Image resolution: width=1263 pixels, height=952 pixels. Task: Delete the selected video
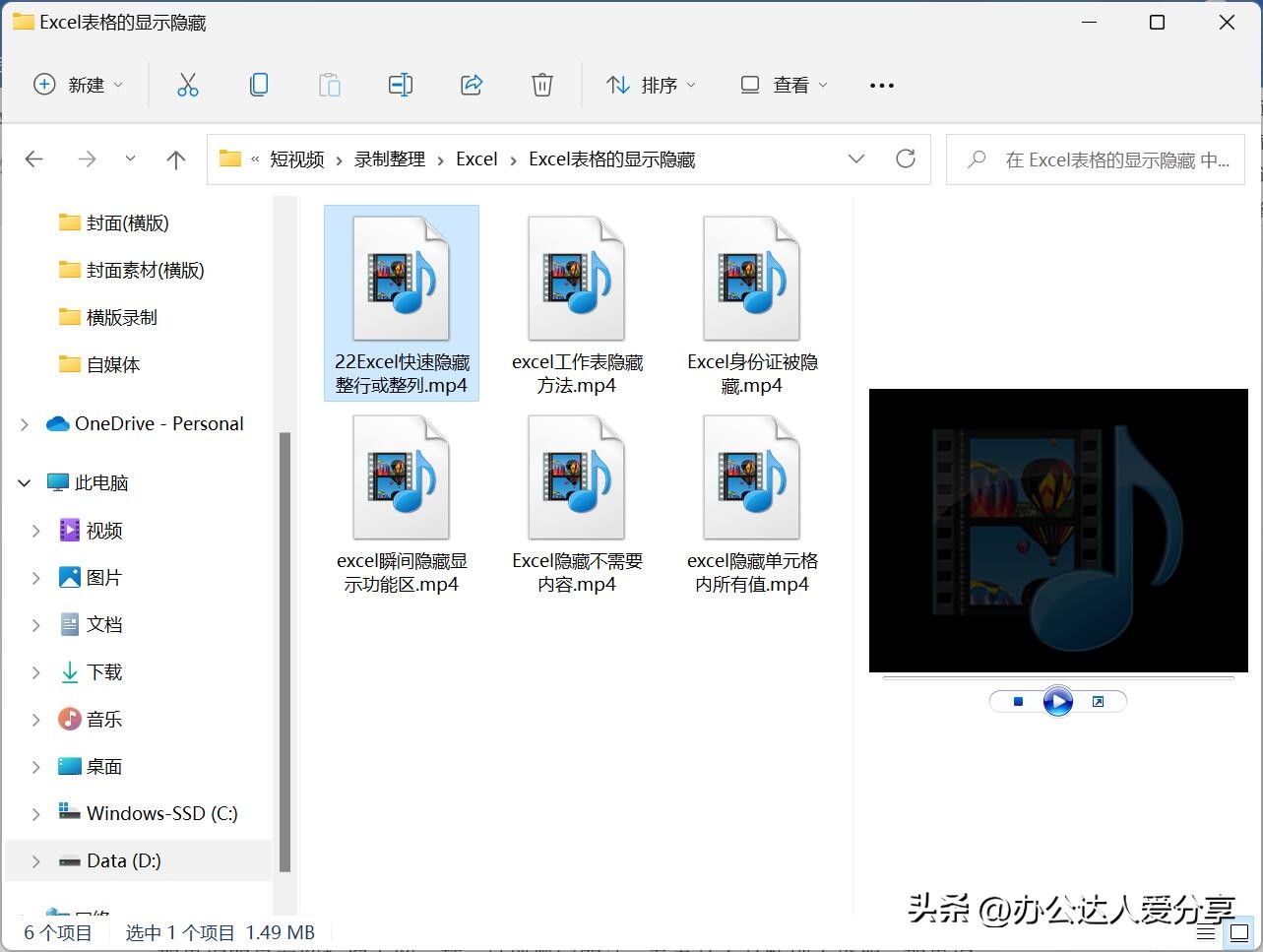tap(542, 85)
